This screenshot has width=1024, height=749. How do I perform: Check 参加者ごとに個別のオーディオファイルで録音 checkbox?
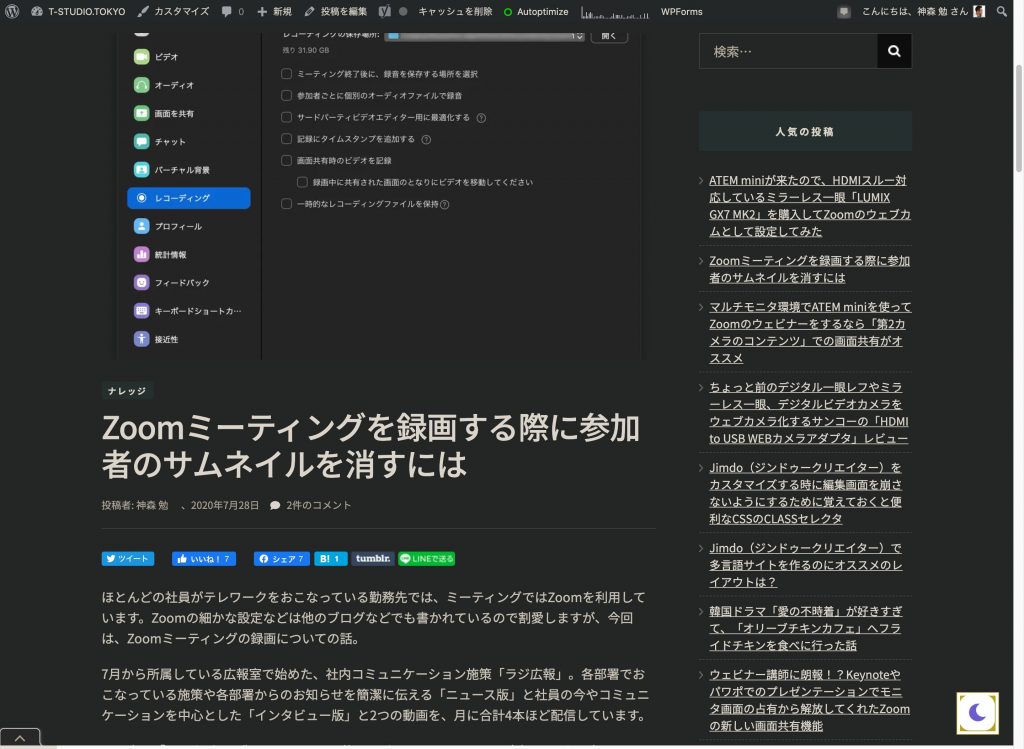(286, 95)
